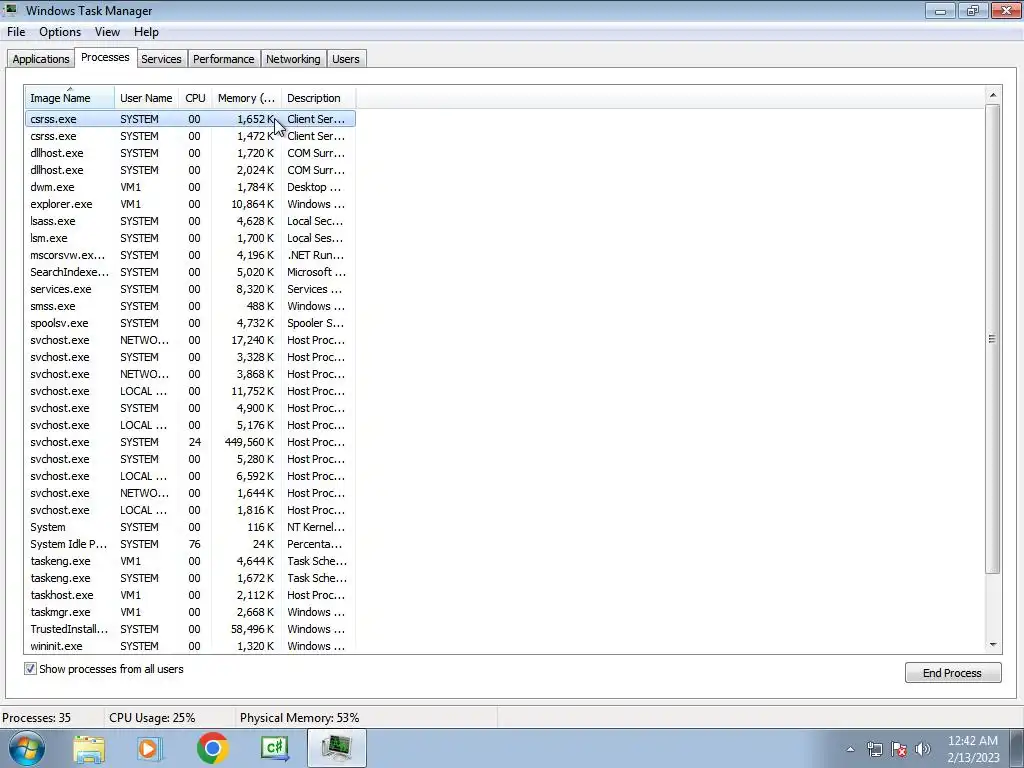Select the spoolsv.exe process
1024x768 pixels.
(190, 323)
